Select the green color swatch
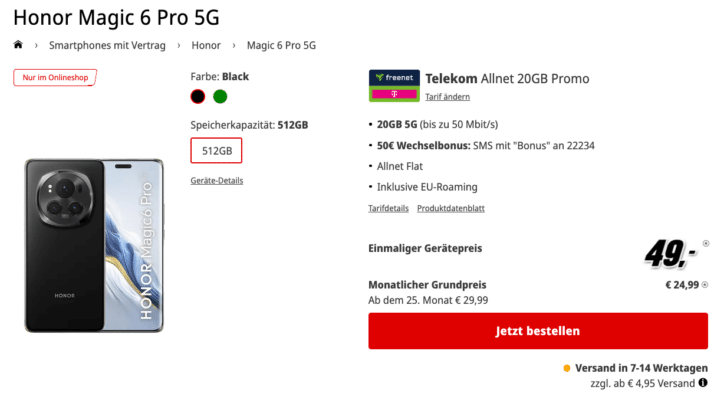The width and height of the screenshot is (714, 400). click(x=220, y=97)
